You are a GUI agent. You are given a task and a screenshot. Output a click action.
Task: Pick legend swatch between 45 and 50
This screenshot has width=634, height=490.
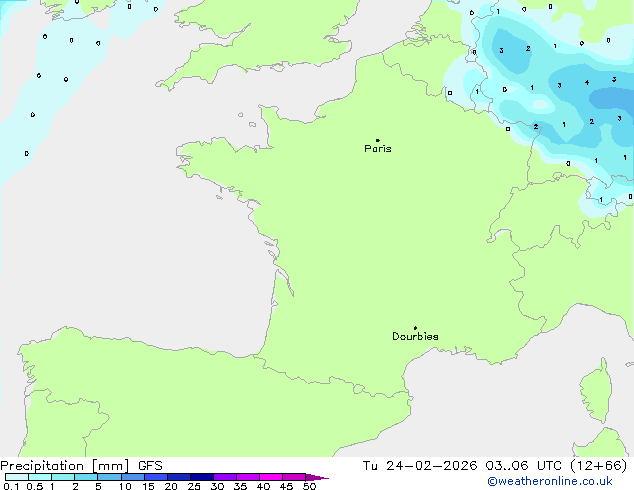[x=294, y=477]
